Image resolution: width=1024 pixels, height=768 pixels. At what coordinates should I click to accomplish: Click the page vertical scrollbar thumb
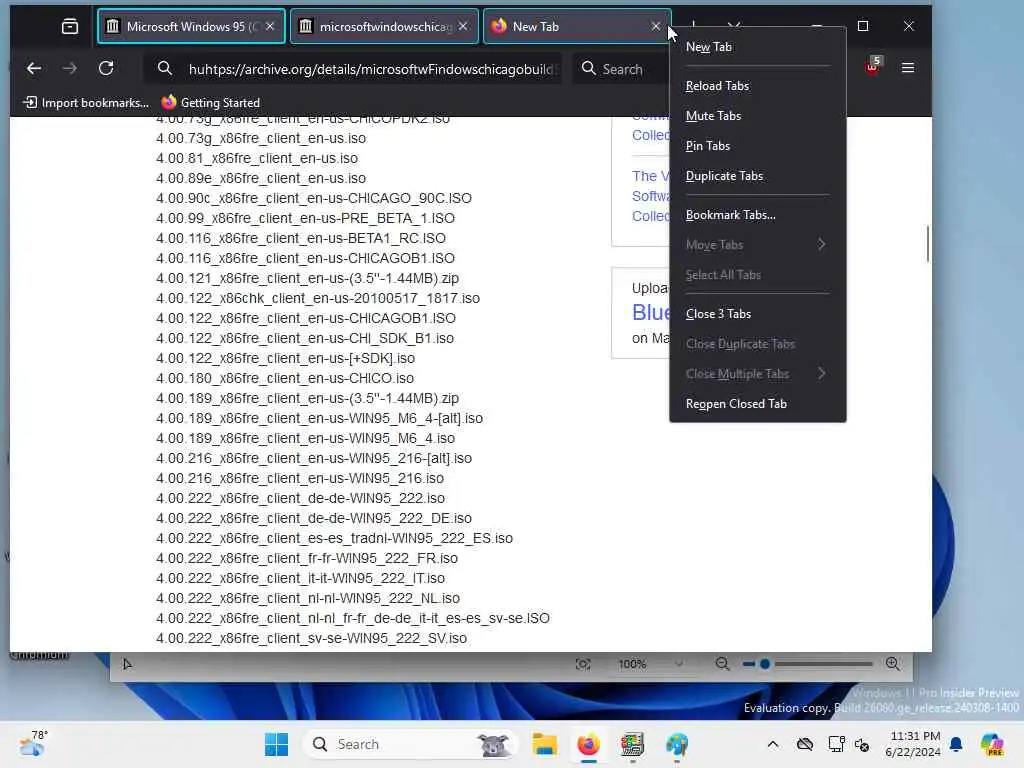pos(927,244)
